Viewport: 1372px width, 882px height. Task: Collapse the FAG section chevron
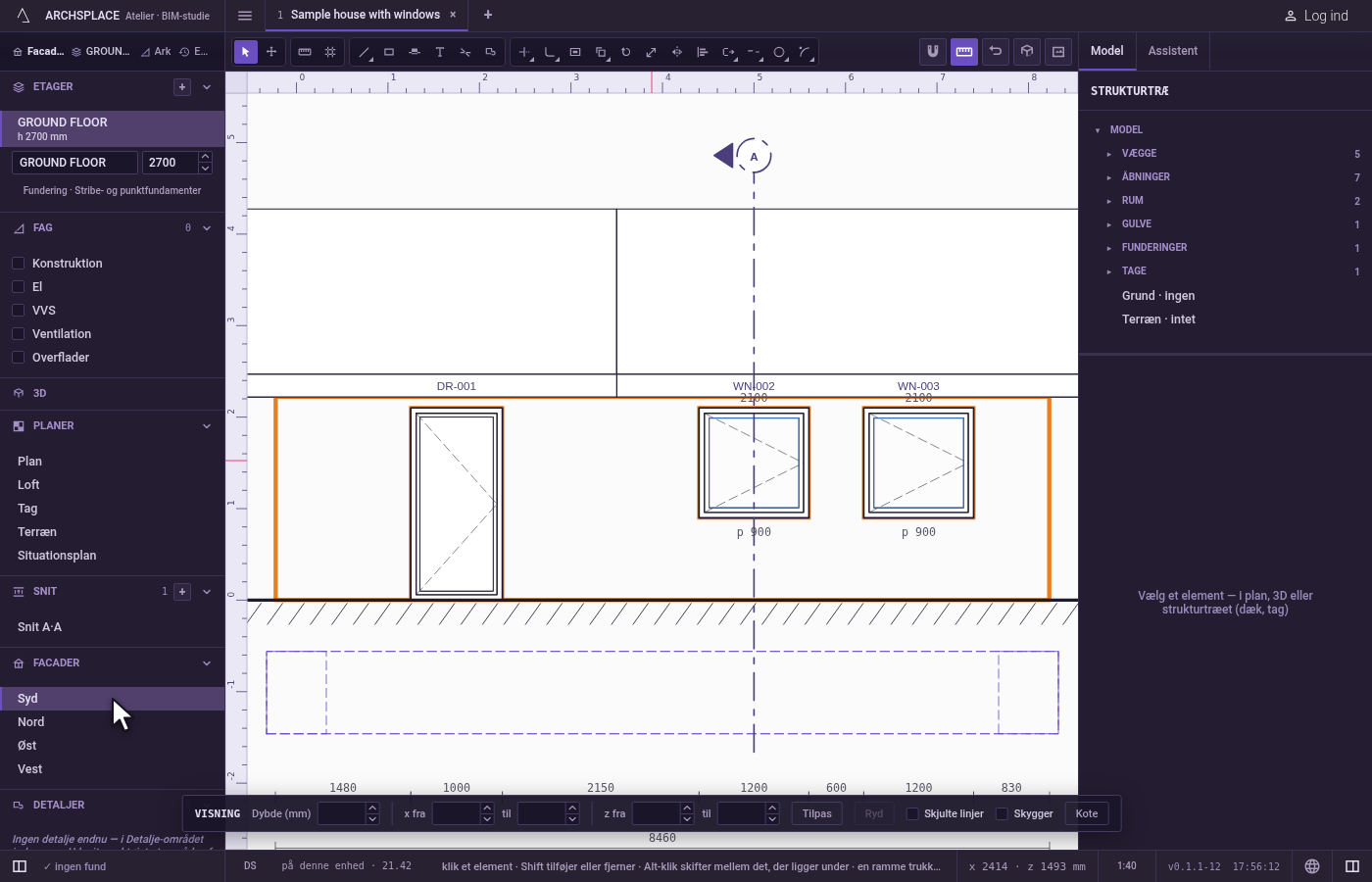(207, 228)
